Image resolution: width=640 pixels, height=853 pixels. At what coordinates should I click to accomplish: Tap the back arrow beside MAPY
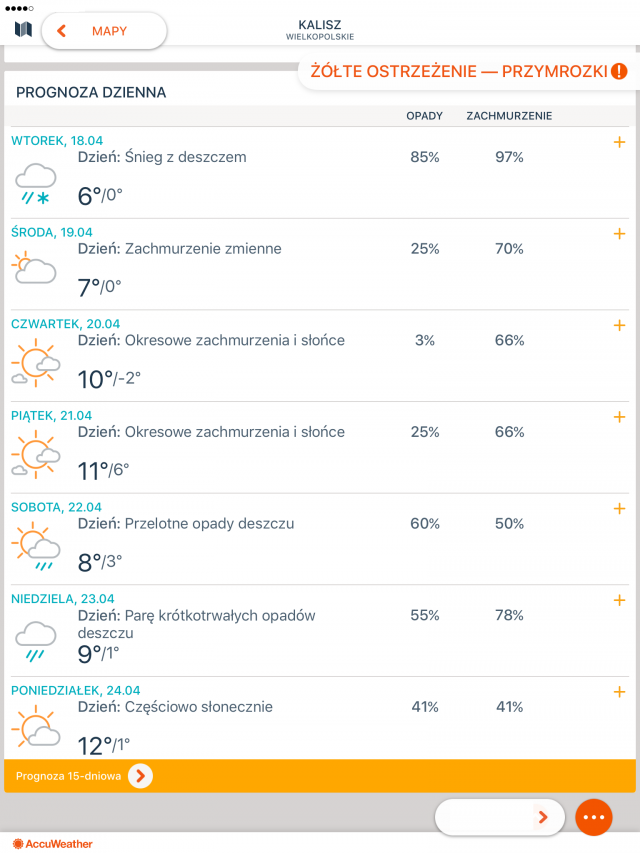pos(62,31)
